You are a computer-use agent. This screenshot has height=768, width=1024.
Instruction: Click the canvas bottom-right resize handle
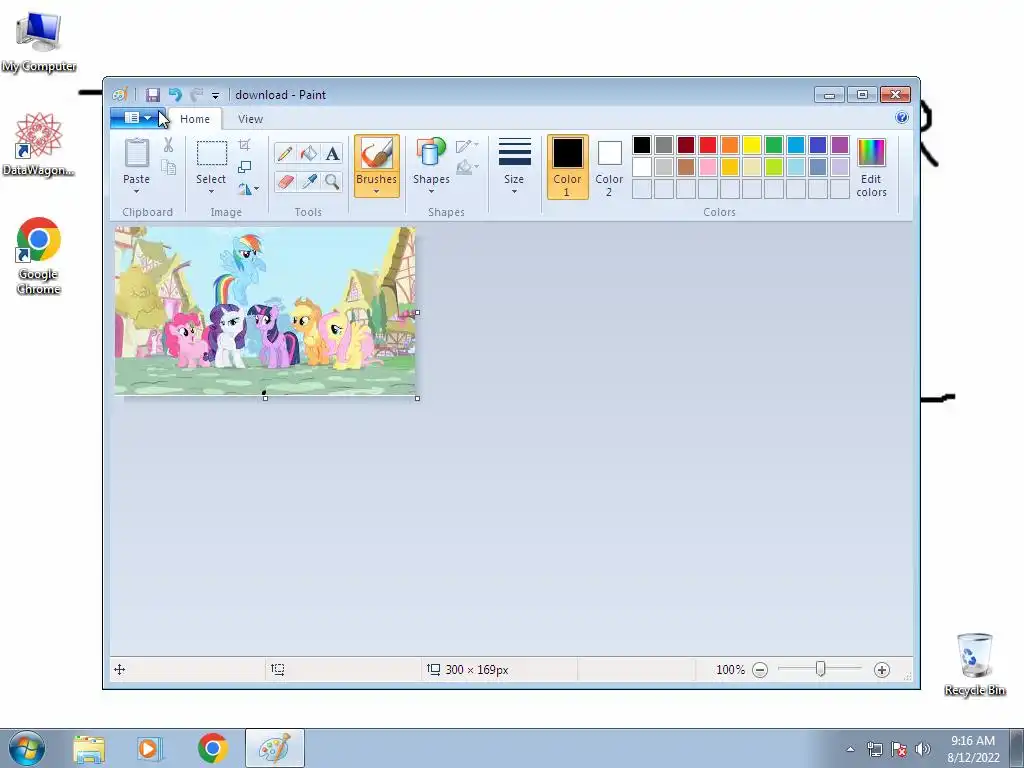click(418, 398)
